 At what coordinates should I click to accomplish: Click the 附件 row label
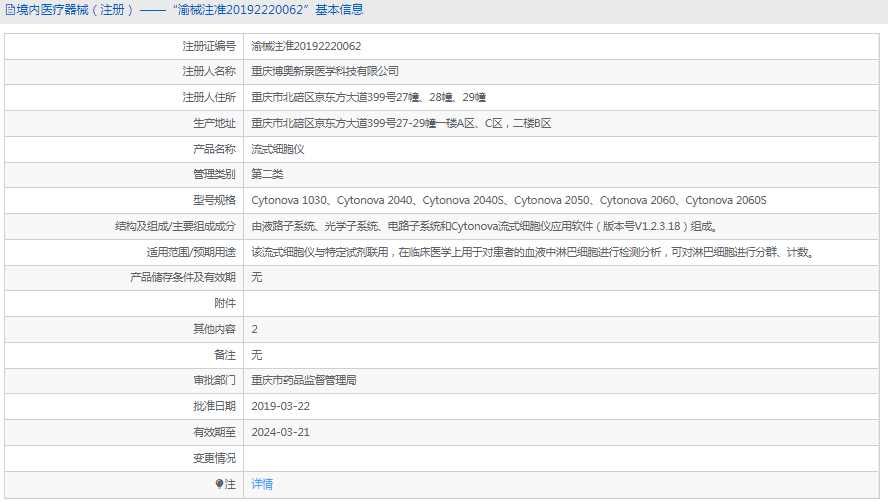[x=225, y=303]
